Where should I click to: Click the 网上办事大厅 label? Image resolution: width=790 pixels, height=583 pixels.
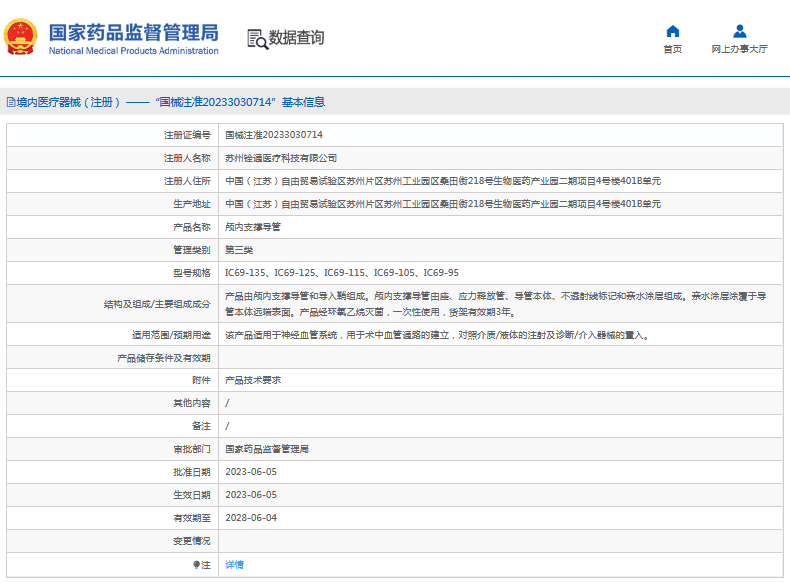740,49
